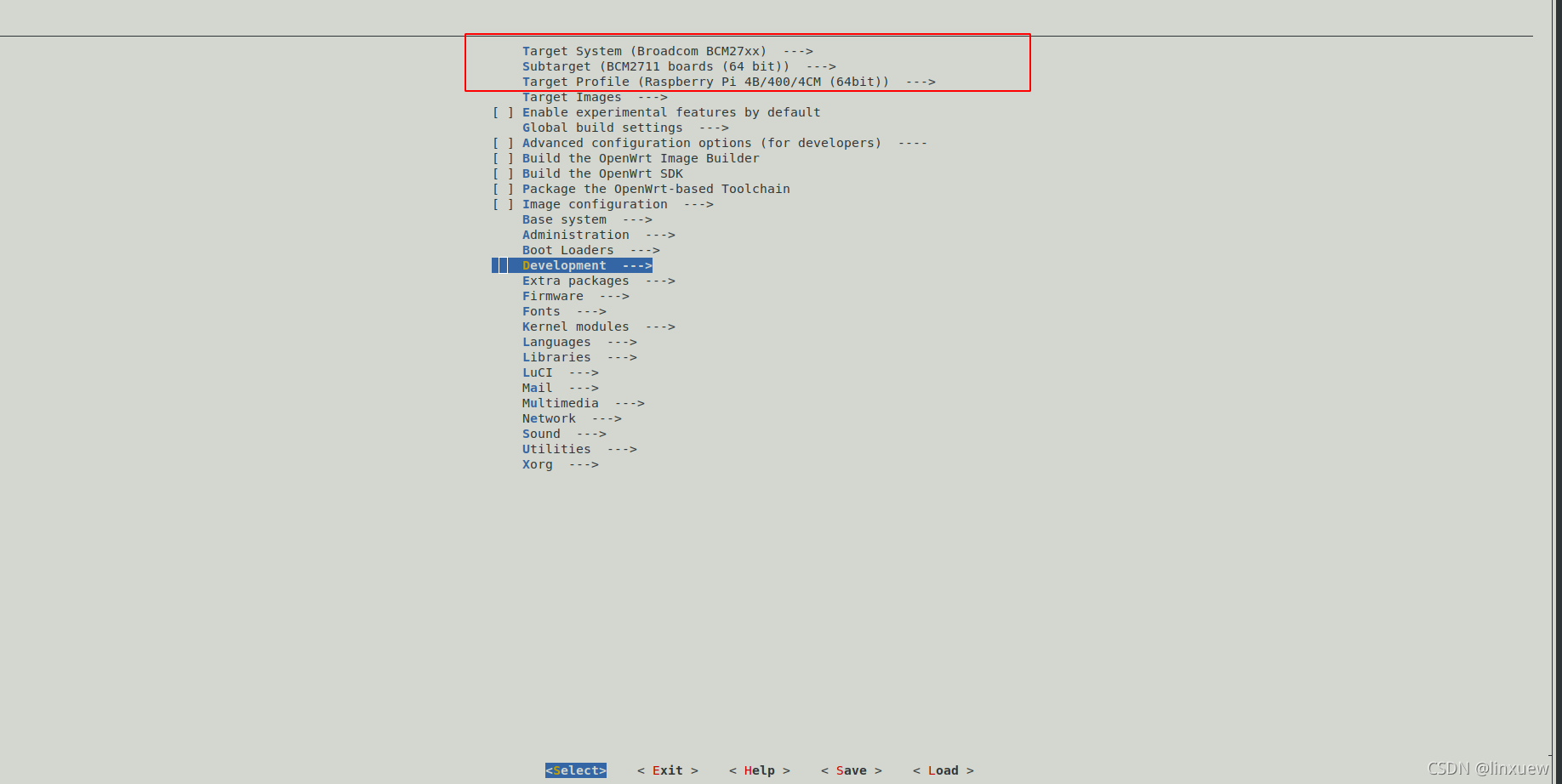Click the Help button
The height and width of the screenshot is (784, 1562).
pos(760,770)
